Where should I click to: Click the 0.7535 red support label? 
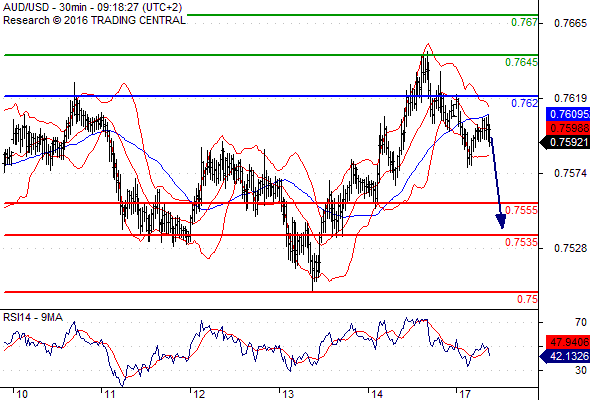522,242
